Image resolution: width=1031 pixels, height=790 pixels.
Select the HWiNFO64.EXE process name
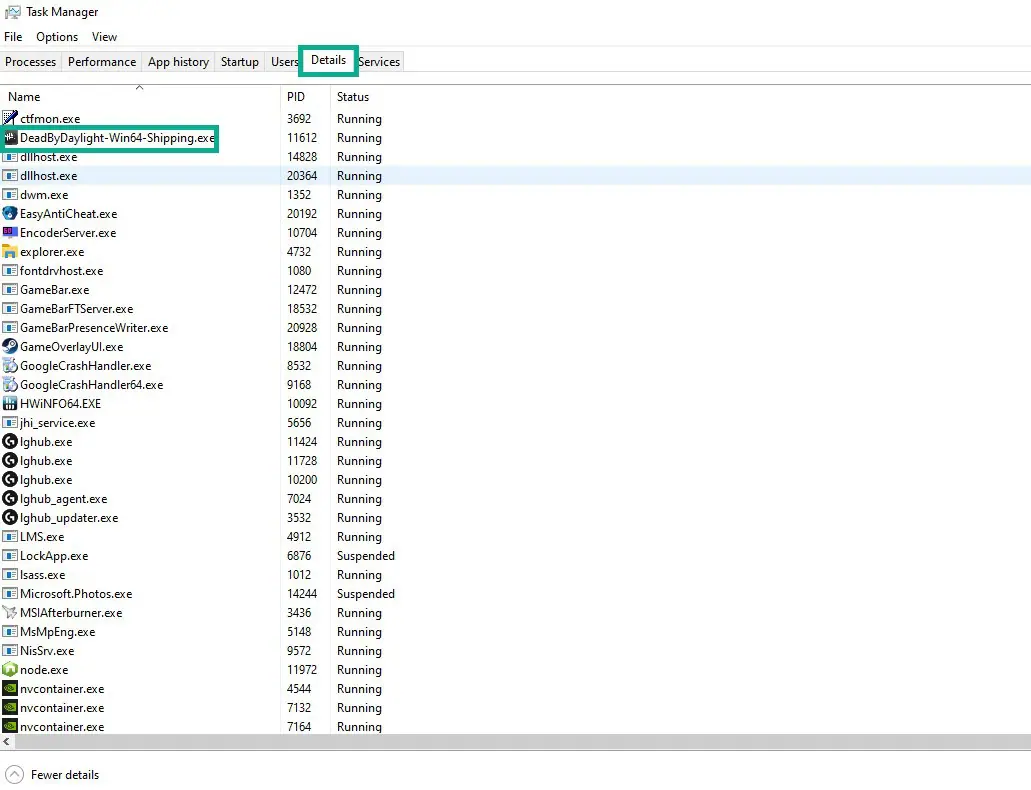coord(60,404)
